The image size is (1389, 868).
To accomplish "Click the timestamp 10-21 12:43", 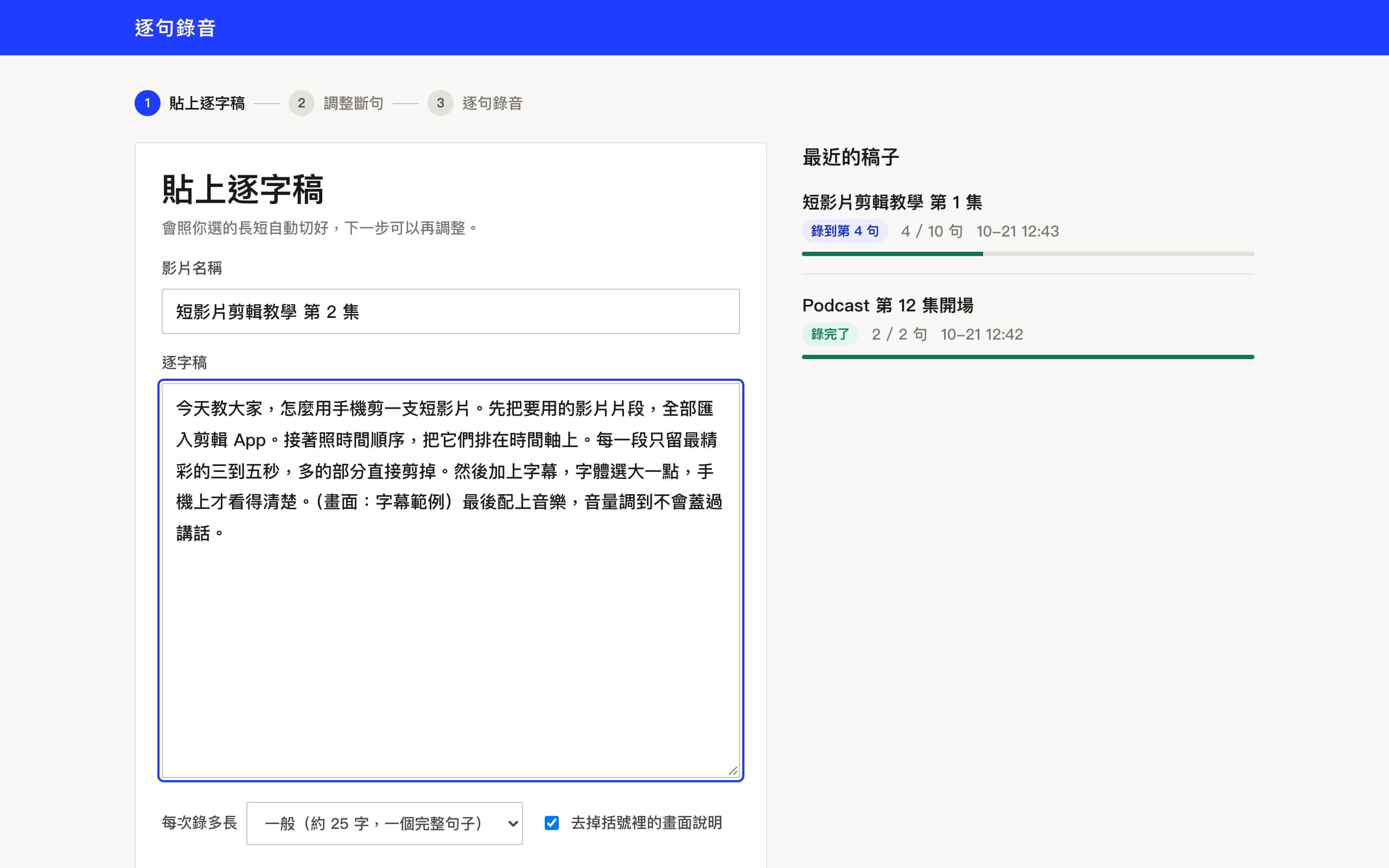I will tap(1018, 231).
